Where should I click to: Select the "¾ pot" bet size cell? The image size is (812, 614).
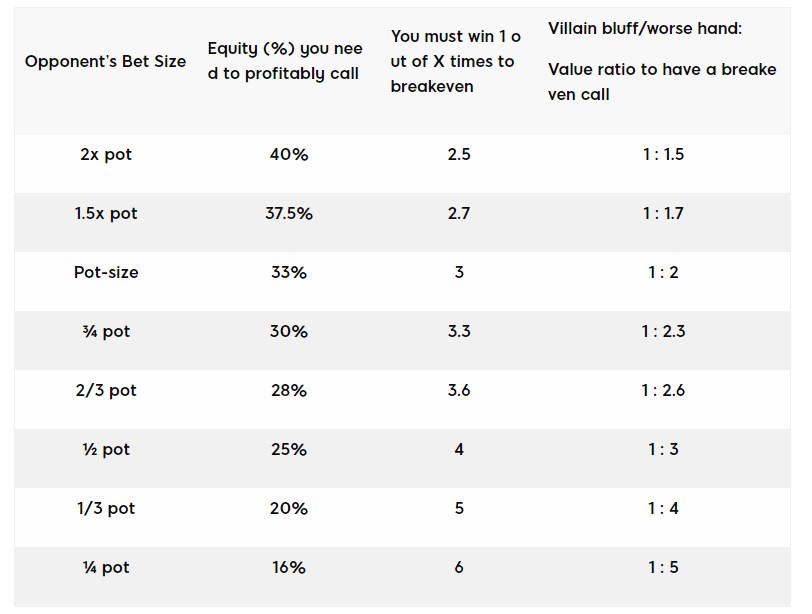(x=105, y=331)
